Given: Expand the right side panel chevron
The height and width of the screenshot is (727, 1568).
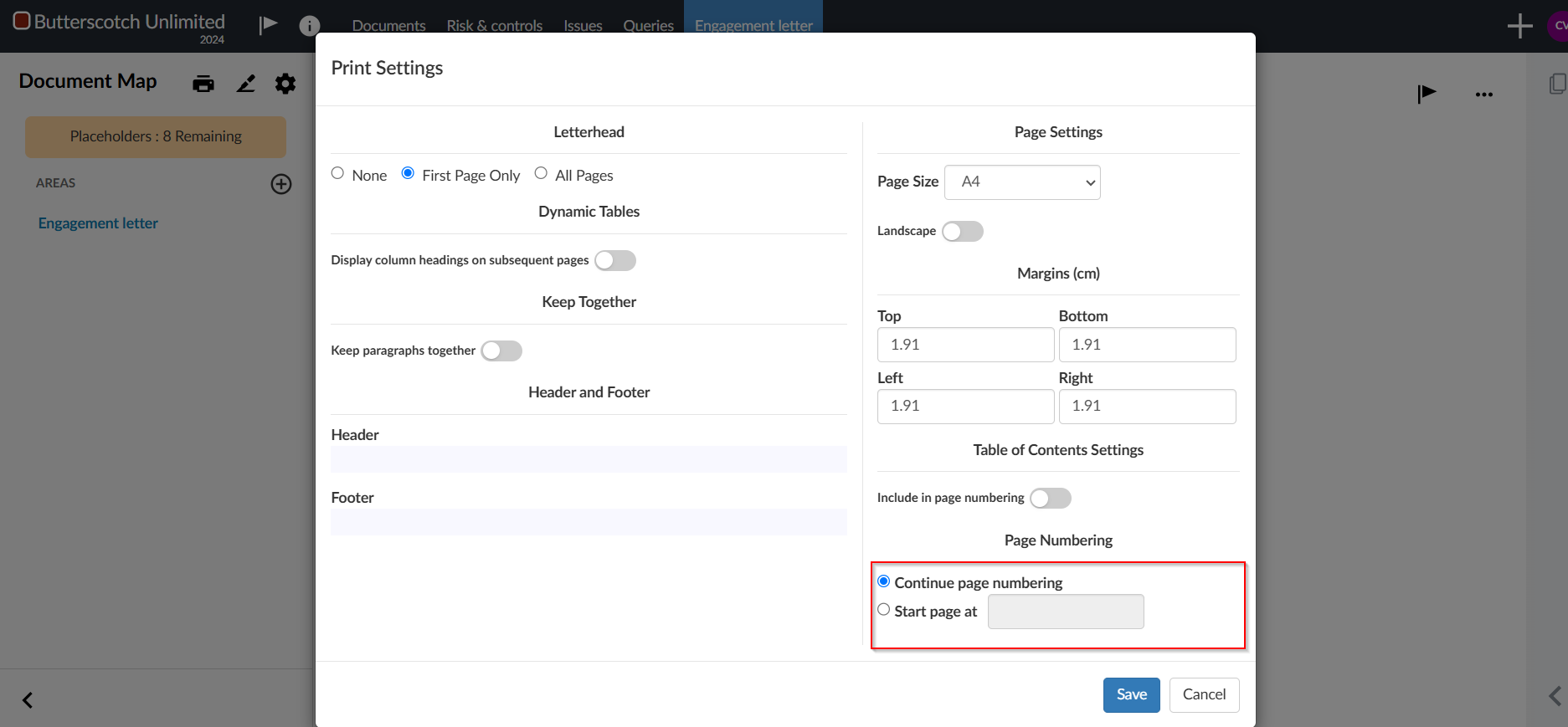Looking at the screenshot, I should pyautogui.click(x=1555, y=696).
